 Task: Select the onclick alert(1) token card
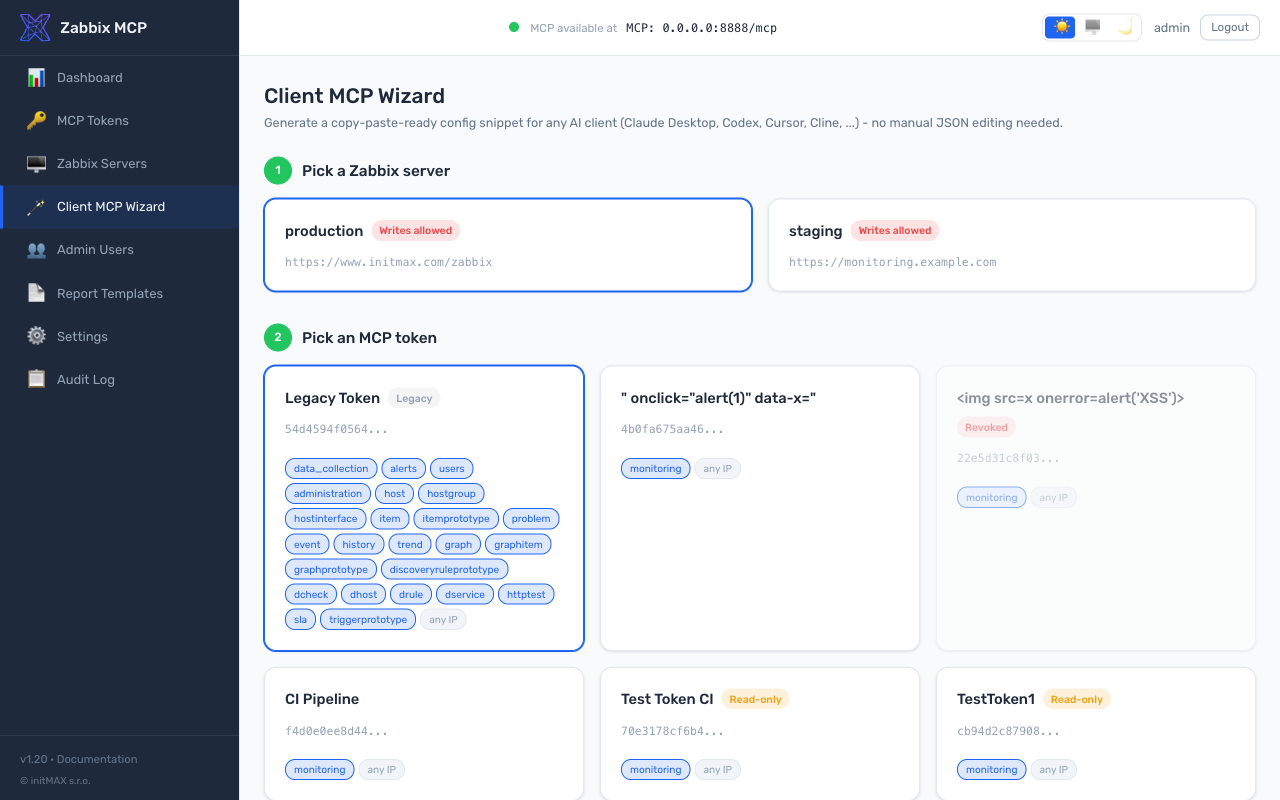[760, 508]
